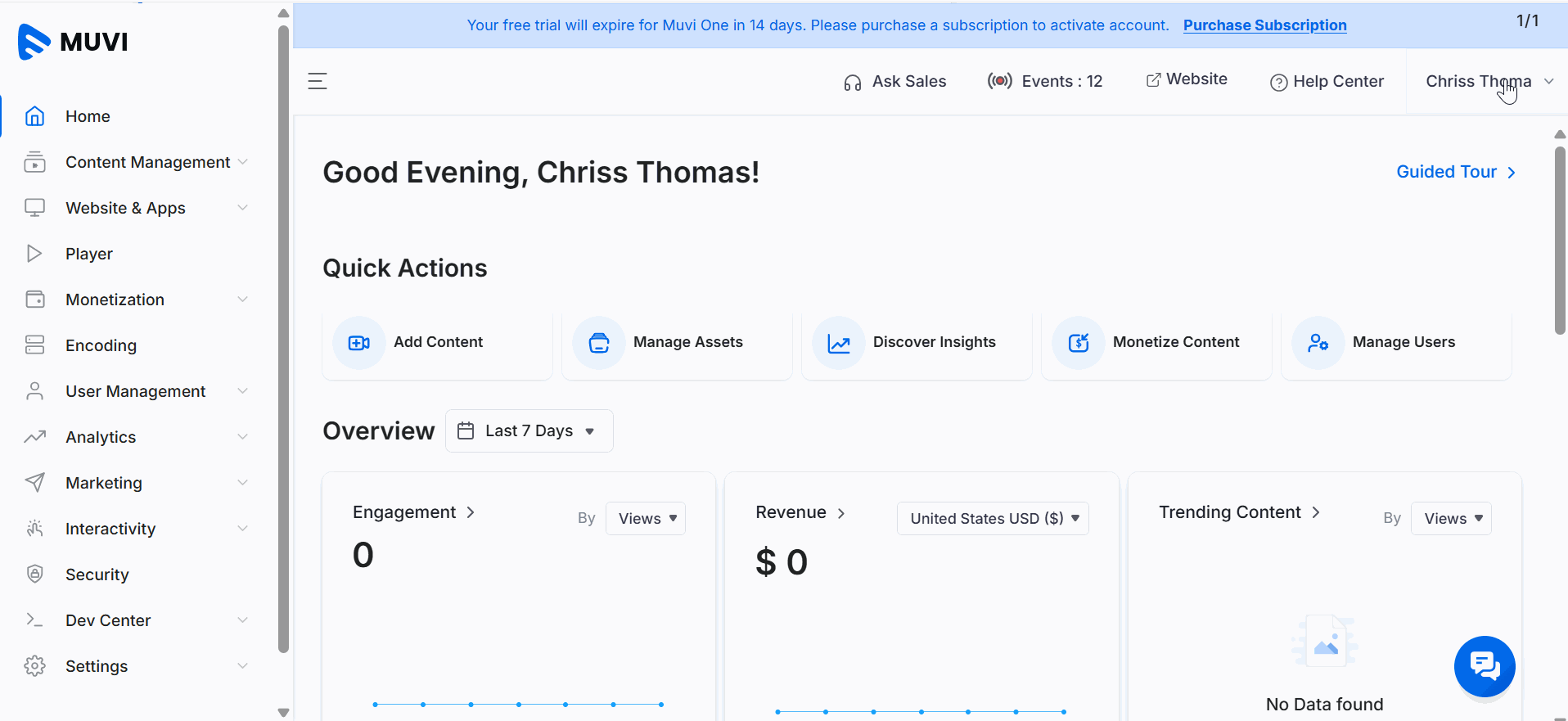
Task: Go to Security in the sidebar
Action: [97, 575]
